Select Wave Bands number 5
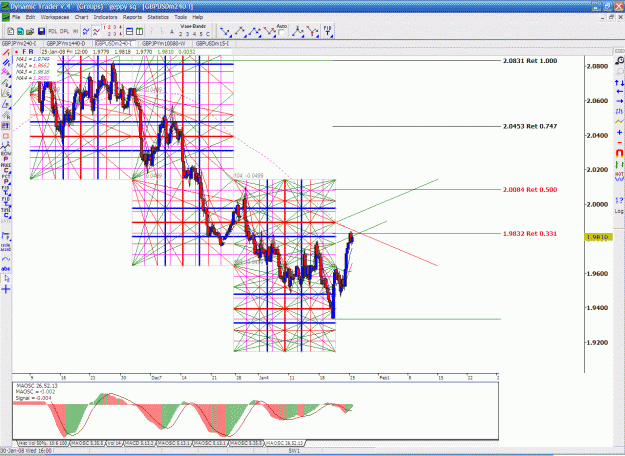The image size is (625, 456). click(201, 34)
